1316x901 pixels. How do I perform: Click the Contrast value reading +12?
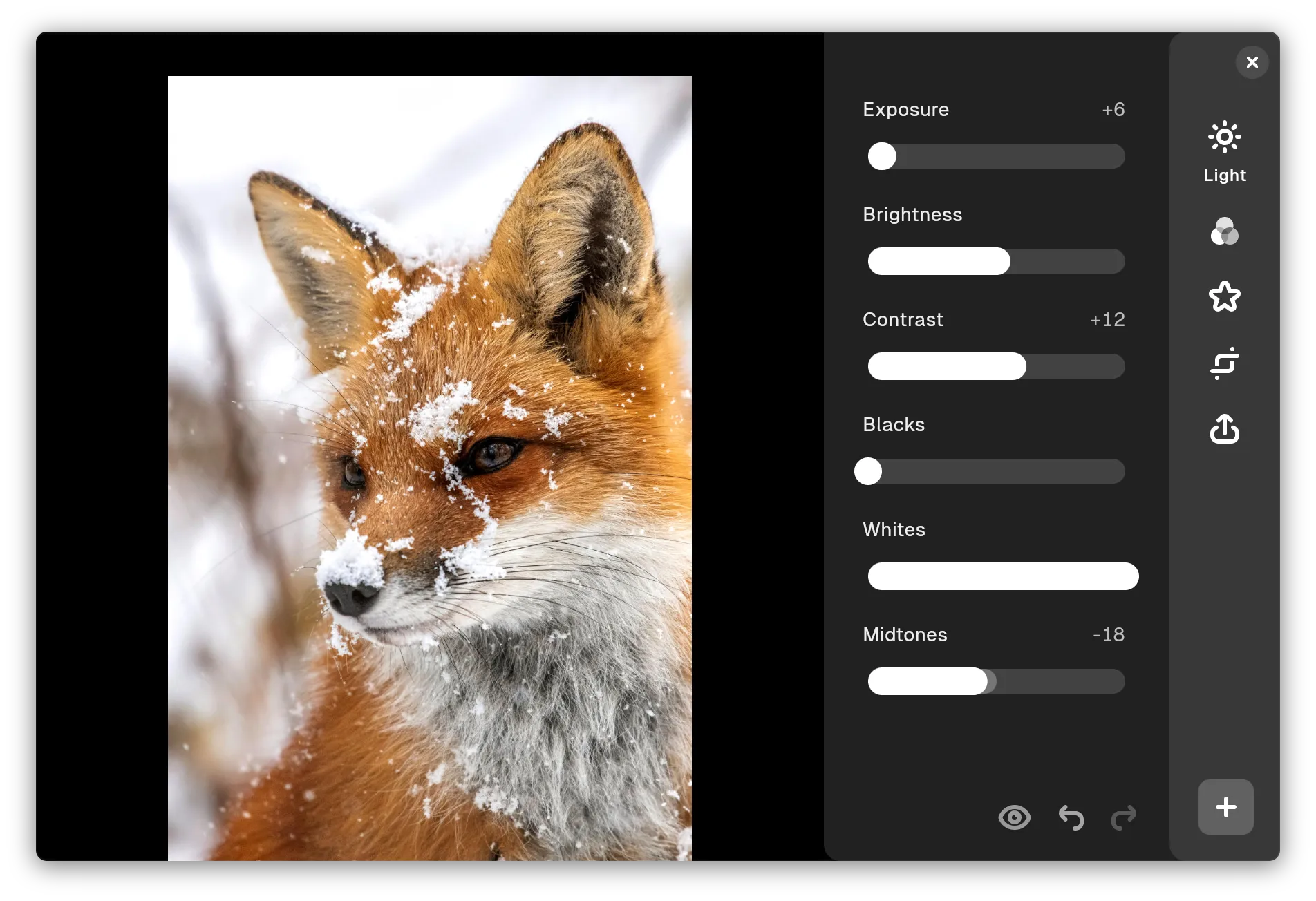[x=1107, y=319]
